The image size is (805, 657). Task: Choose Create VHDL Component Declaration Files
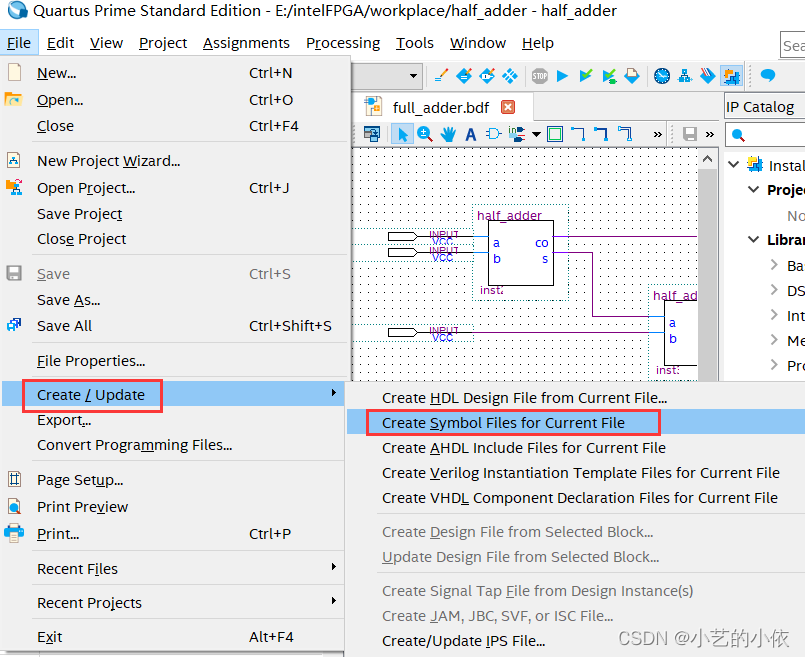tap(576, 497)
